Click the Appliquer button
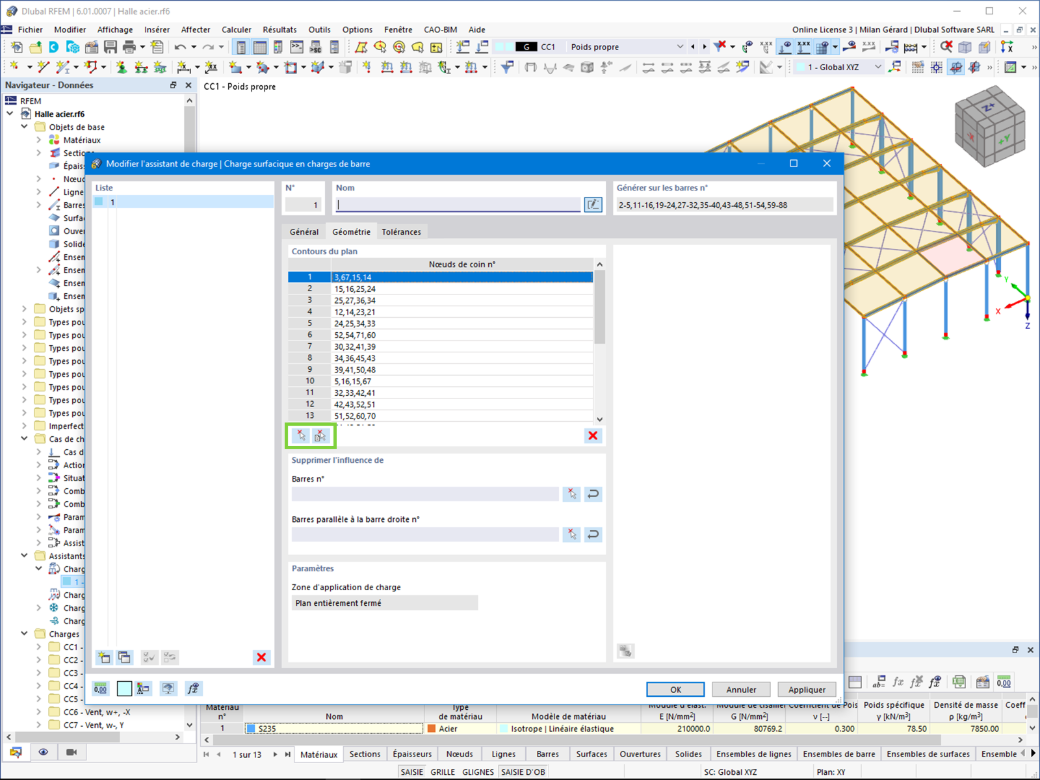This screenshot has width=1040, height=780. [x=807, y=690]
